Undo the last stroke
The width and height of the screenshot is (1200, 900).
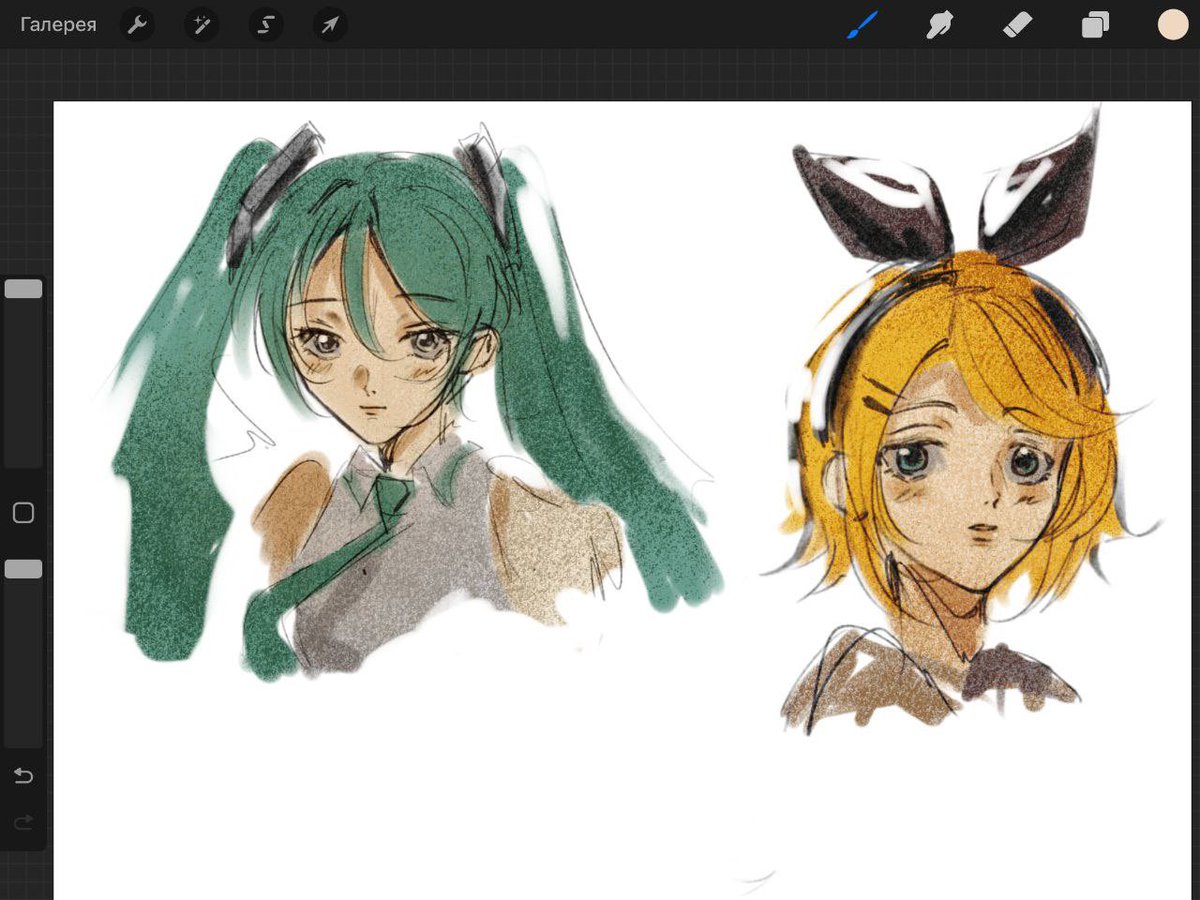(23, 776)
